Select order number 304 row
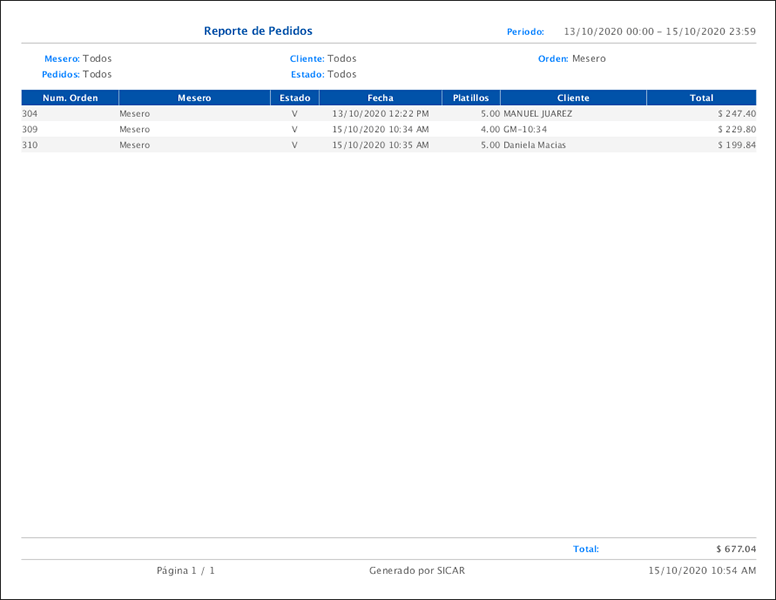Image resolution: width=776 pixels, height=600 pixels. click(30, 114)
